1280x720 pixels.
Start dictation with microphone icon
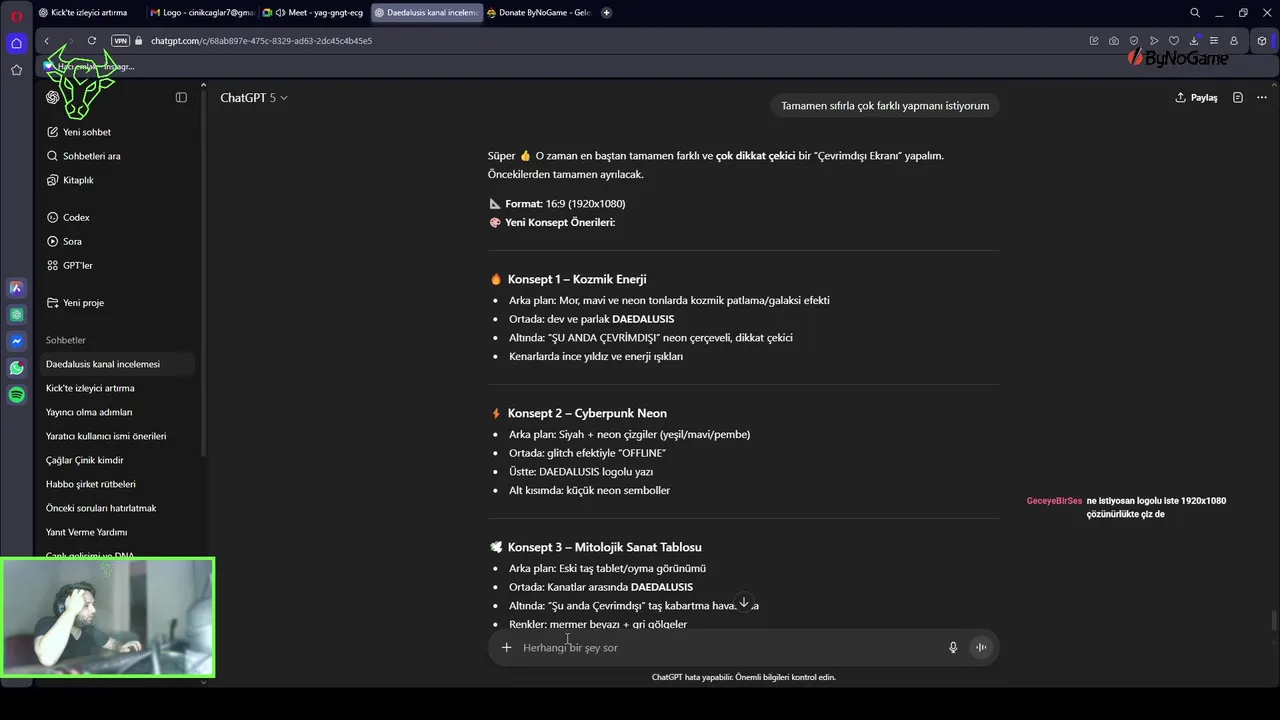click(x=953, y=648)
